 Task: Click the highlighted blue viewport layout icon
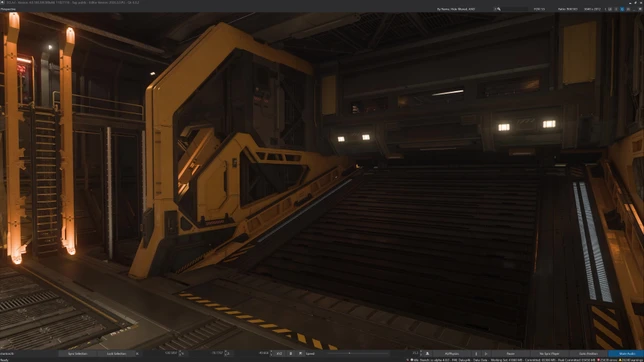point(622,9)
